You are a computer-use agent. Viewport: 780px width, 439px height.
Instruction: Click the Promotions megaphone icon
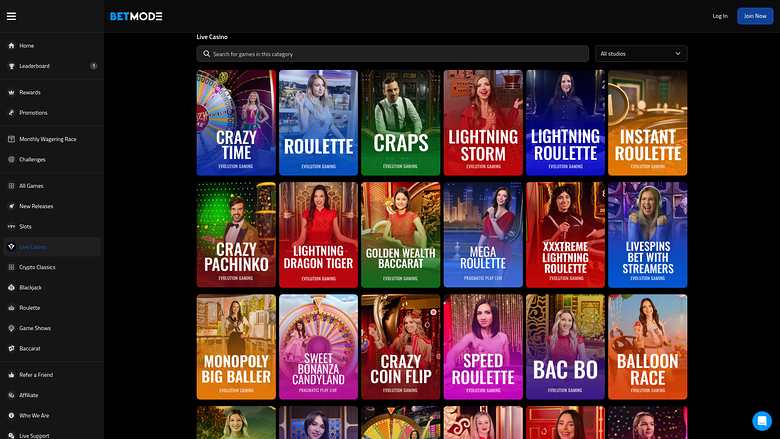(x=11, y=113)
